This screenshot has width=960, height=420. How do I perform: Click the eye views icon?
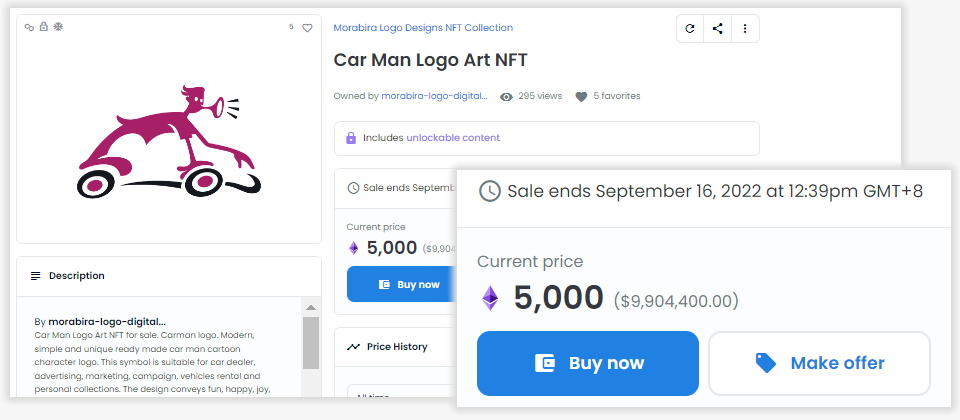(x=506, y=97)
